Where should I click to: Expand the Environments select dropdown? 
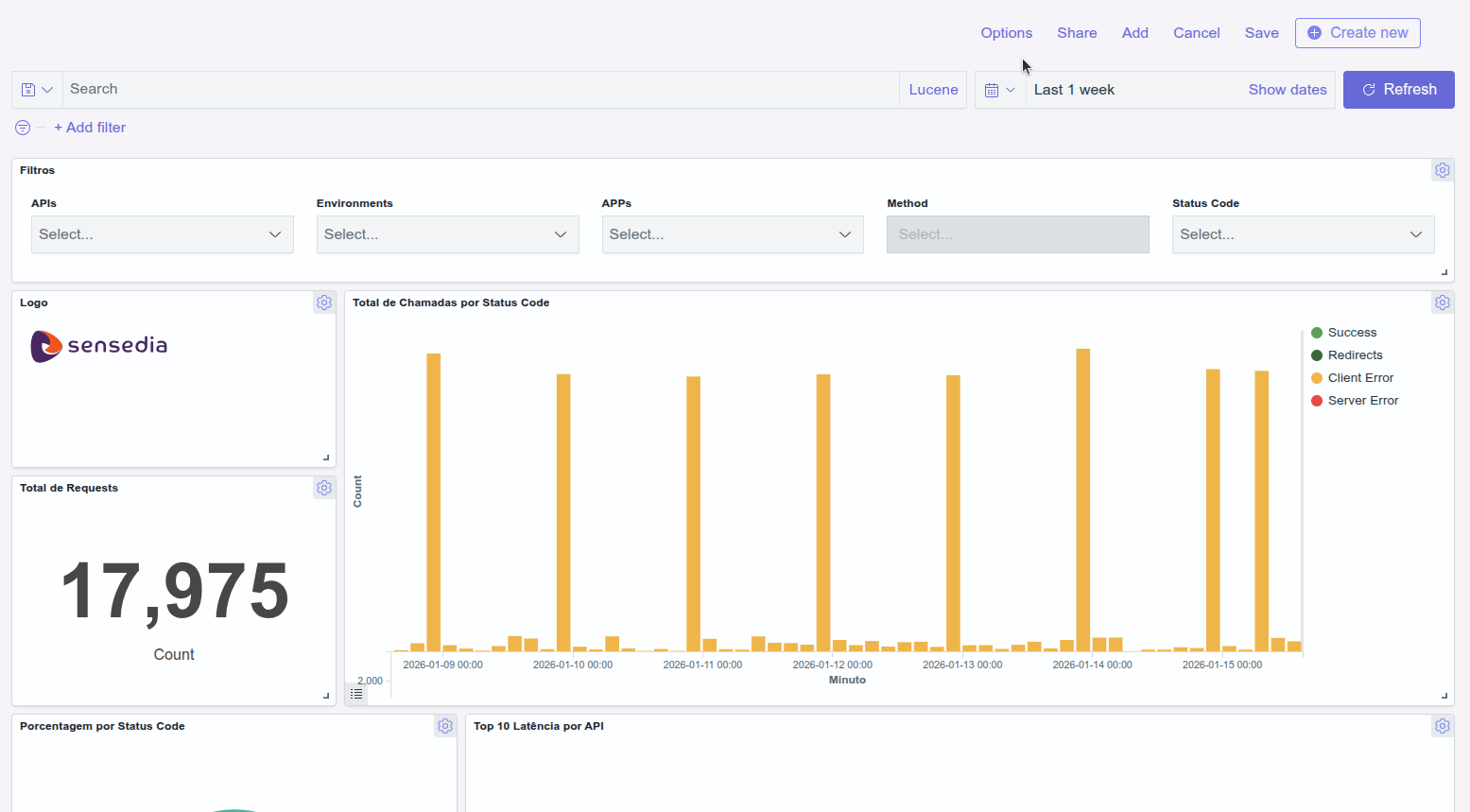pyautogui.click(x=447, y=234)
